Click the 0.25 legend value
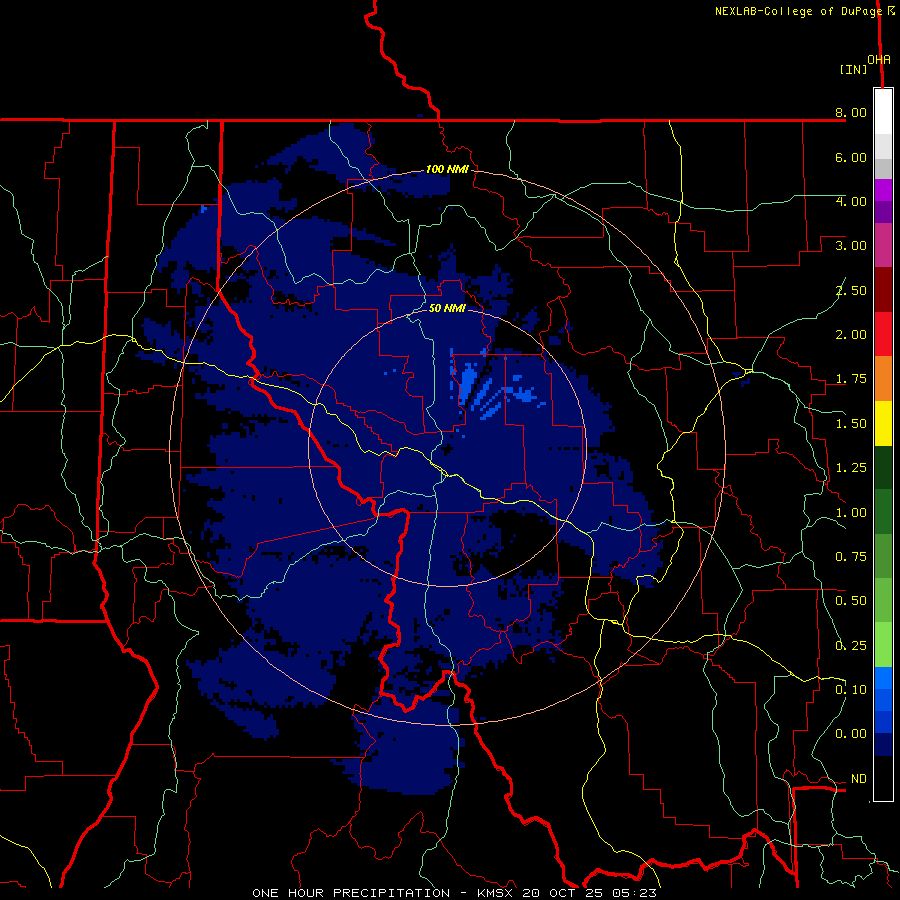 [x=851, y=646]
